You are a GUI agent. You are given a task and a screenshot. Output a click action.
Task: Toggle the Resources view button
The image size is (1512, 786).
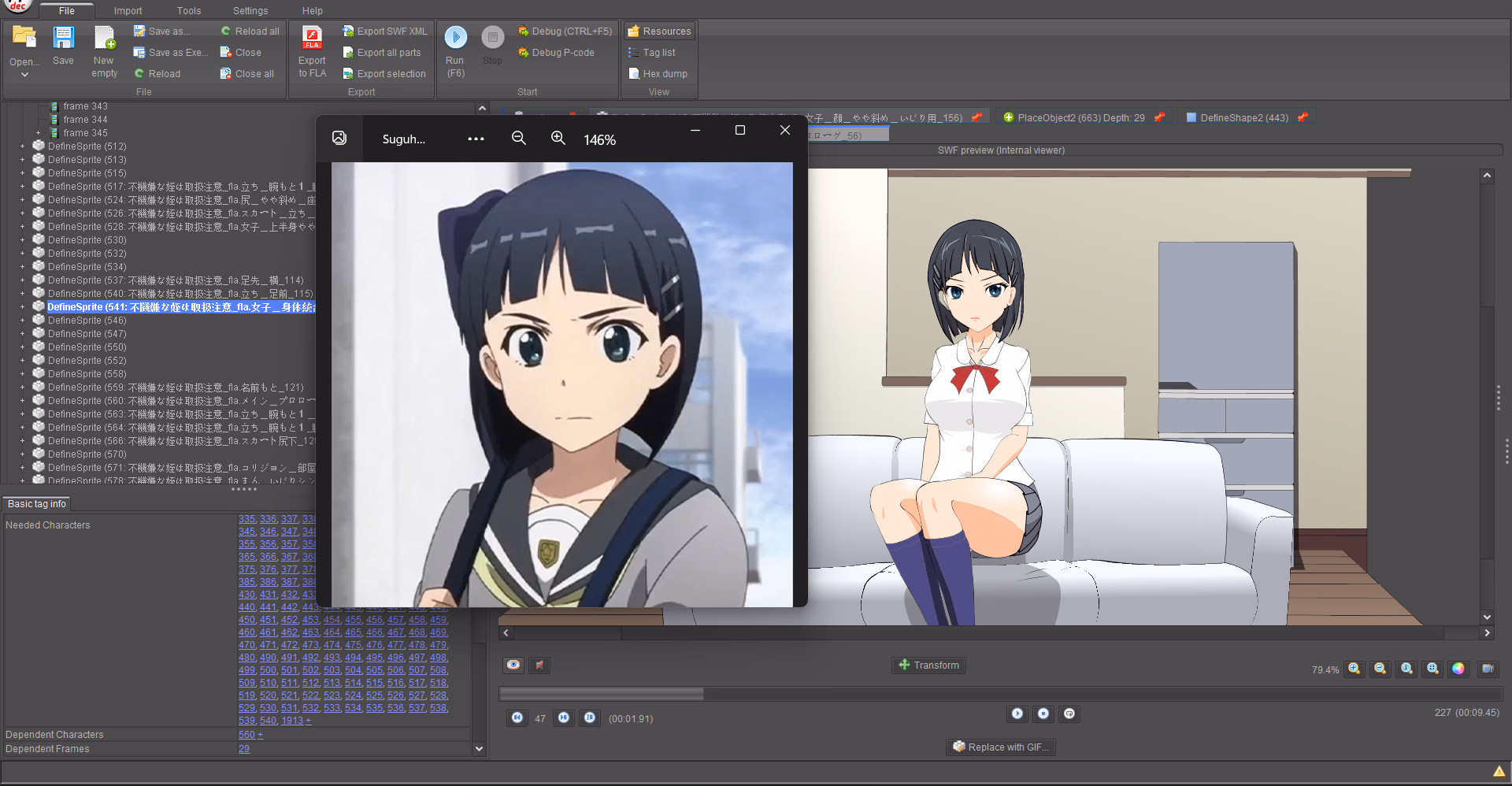point(659,32)
